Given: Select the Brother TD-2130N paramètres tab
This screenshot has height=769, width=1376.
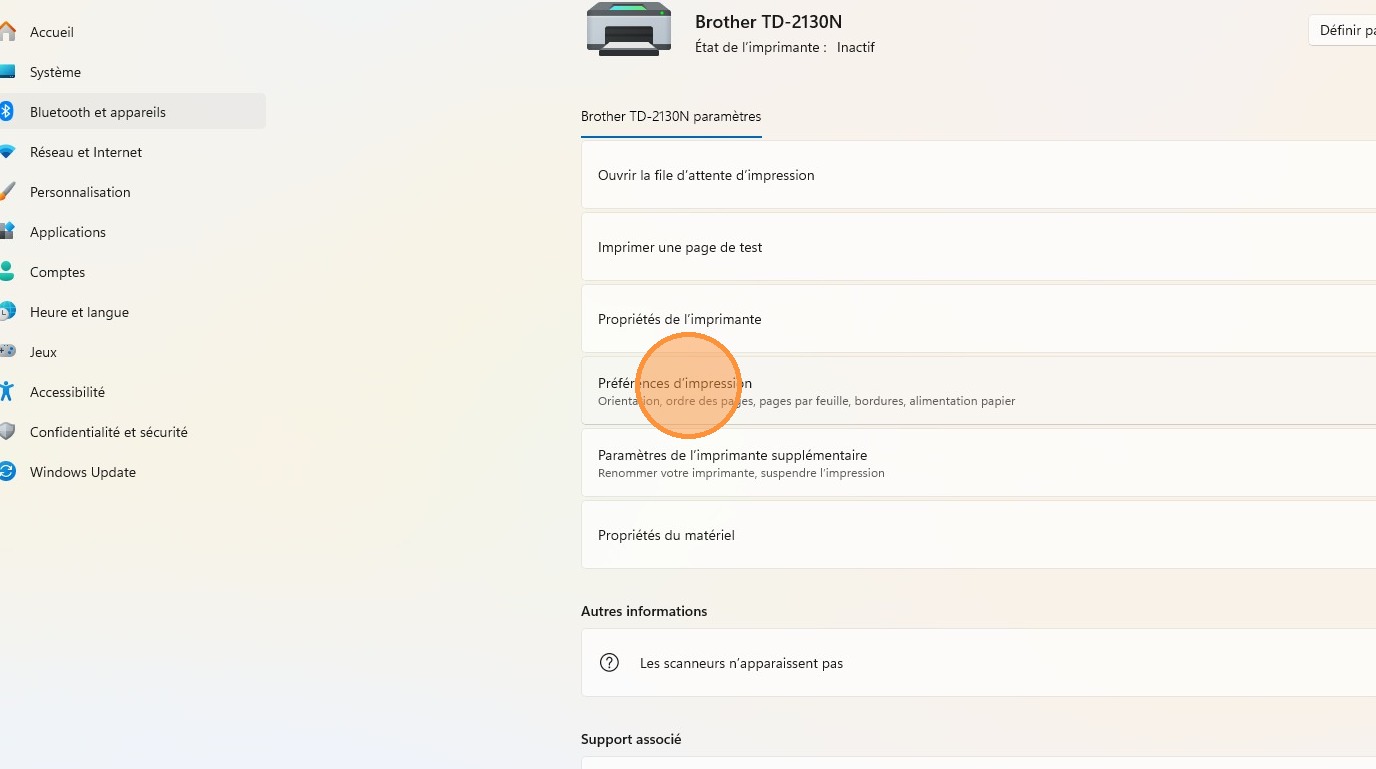Looking at the screenshot, I should point(671,117).
